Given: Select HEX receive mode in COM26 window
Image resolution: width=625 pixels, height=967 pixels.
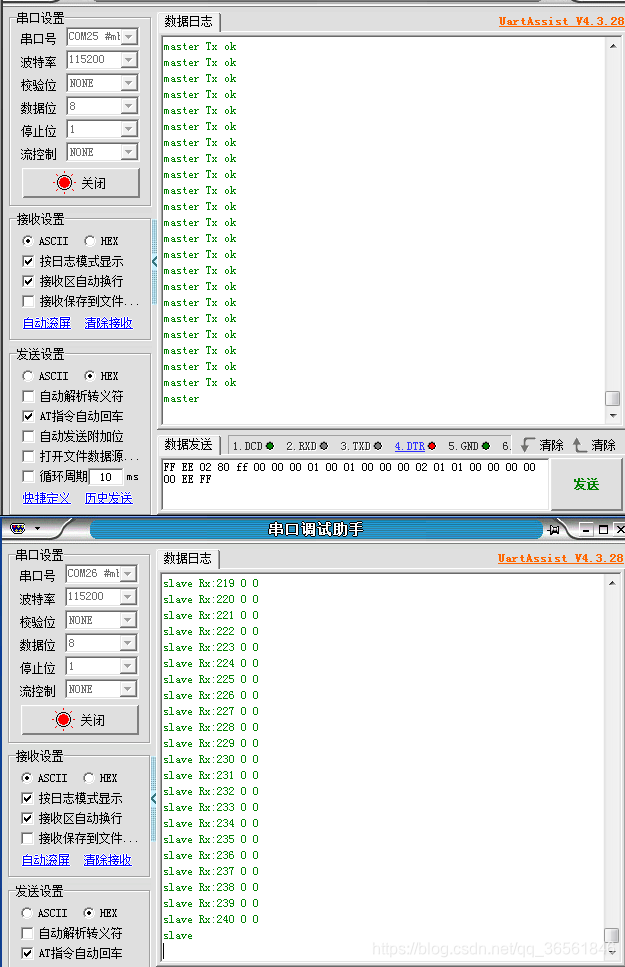Looking at the screenshot, I should coord(89,778).
